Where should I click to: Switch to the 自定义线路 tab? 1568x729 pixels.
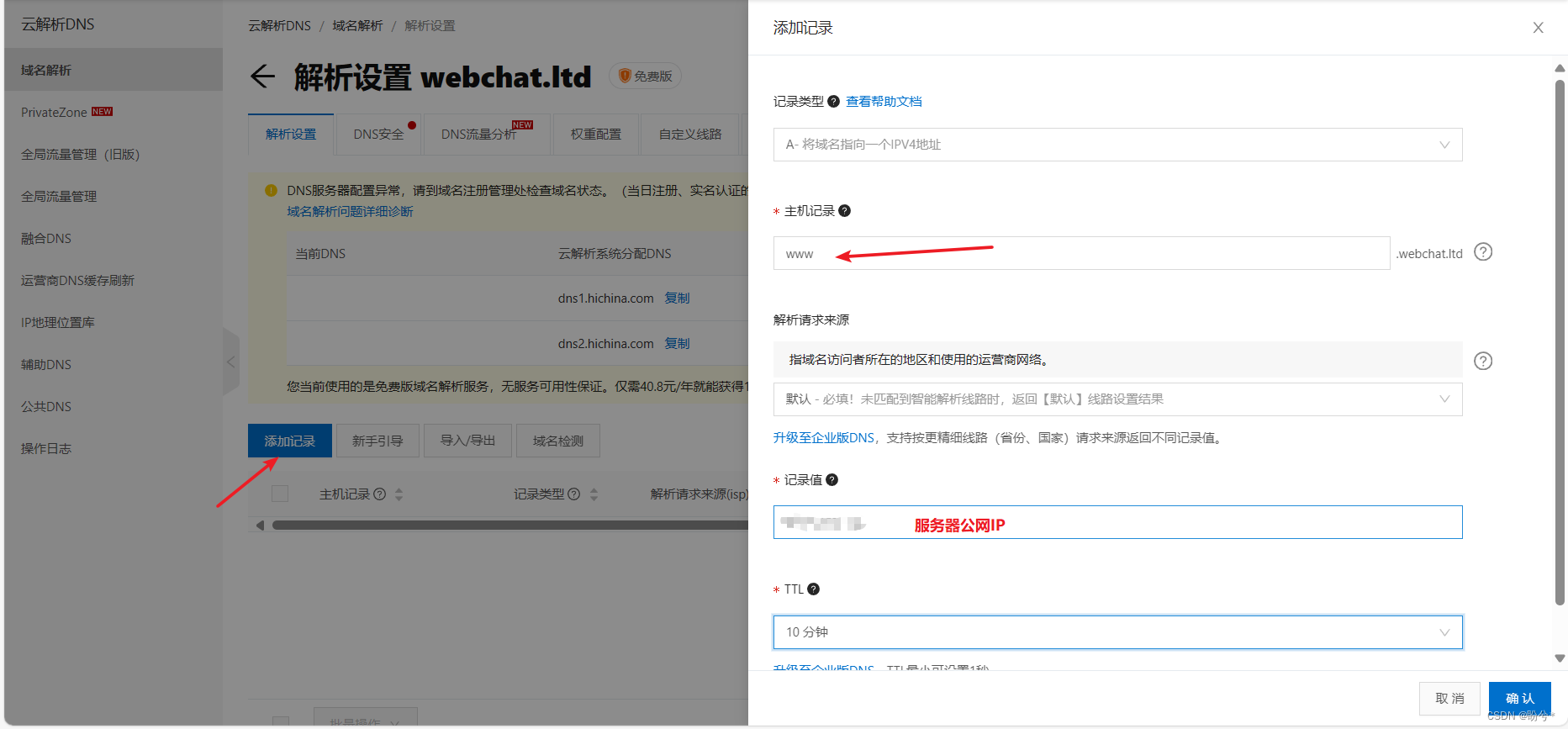(x=689, y=135)
